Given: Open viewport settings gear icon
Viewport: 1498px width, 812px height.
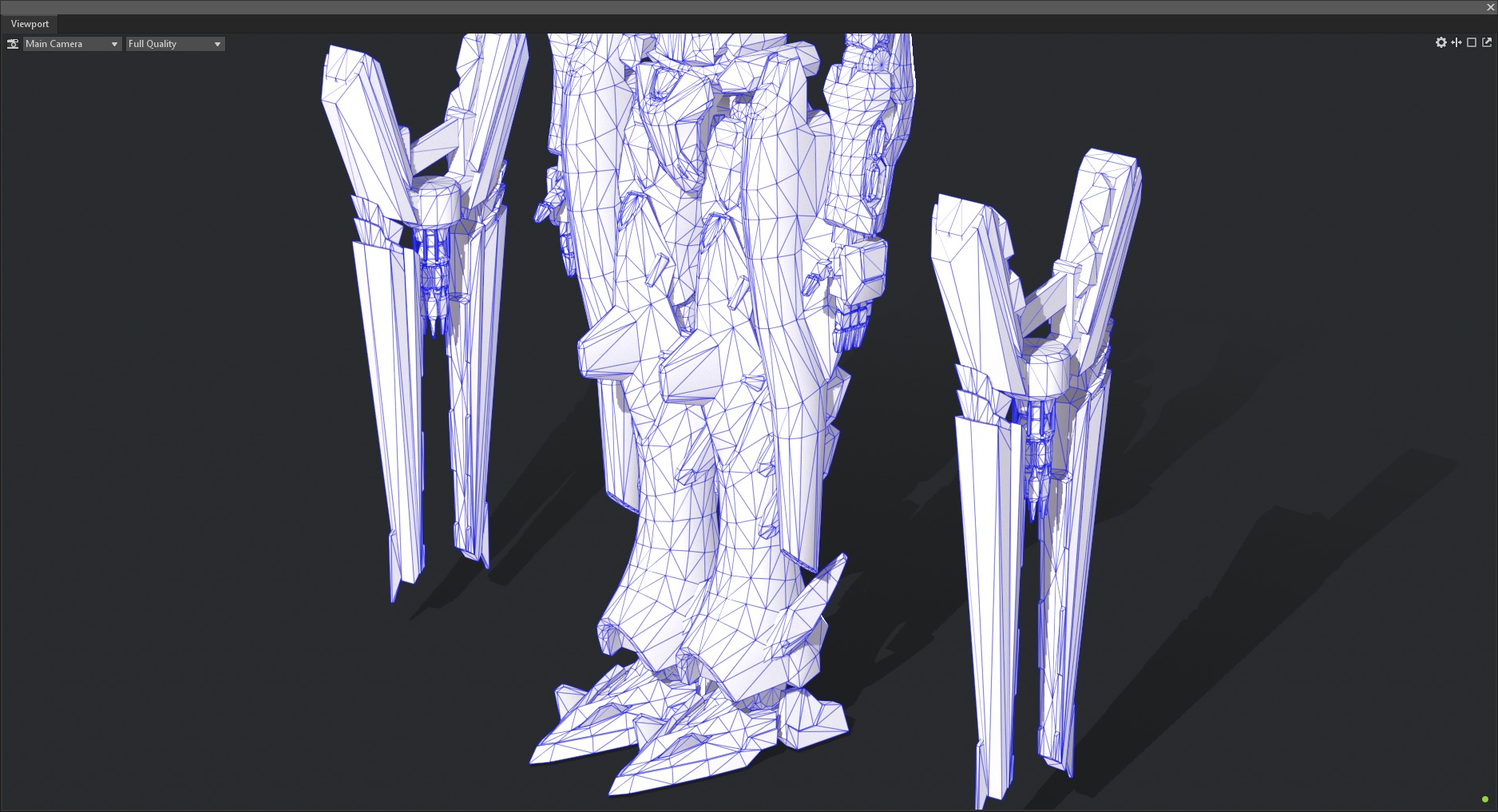Looking at the screenshot, I should 1441,42.
